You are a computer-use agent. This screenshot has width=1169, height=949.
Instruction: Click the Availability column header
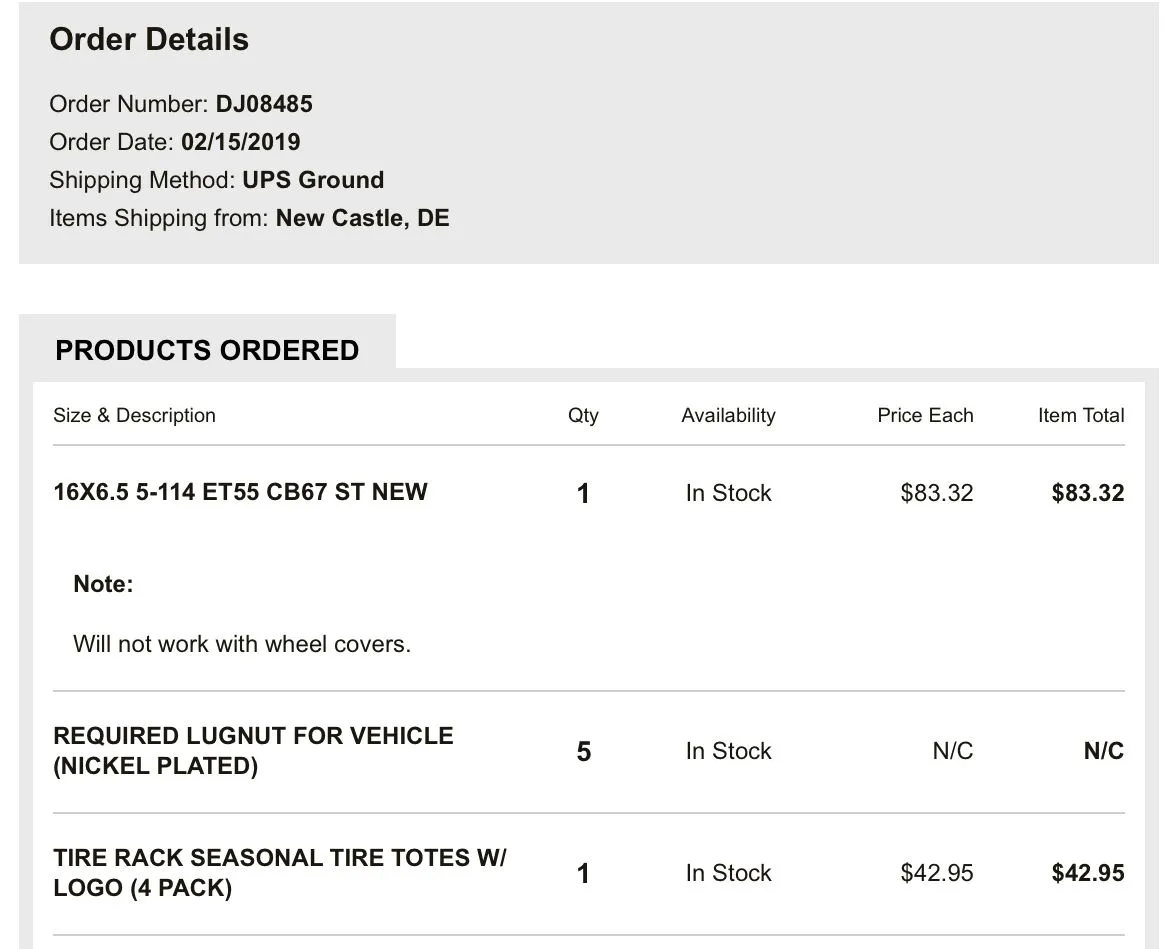(728, 415)
